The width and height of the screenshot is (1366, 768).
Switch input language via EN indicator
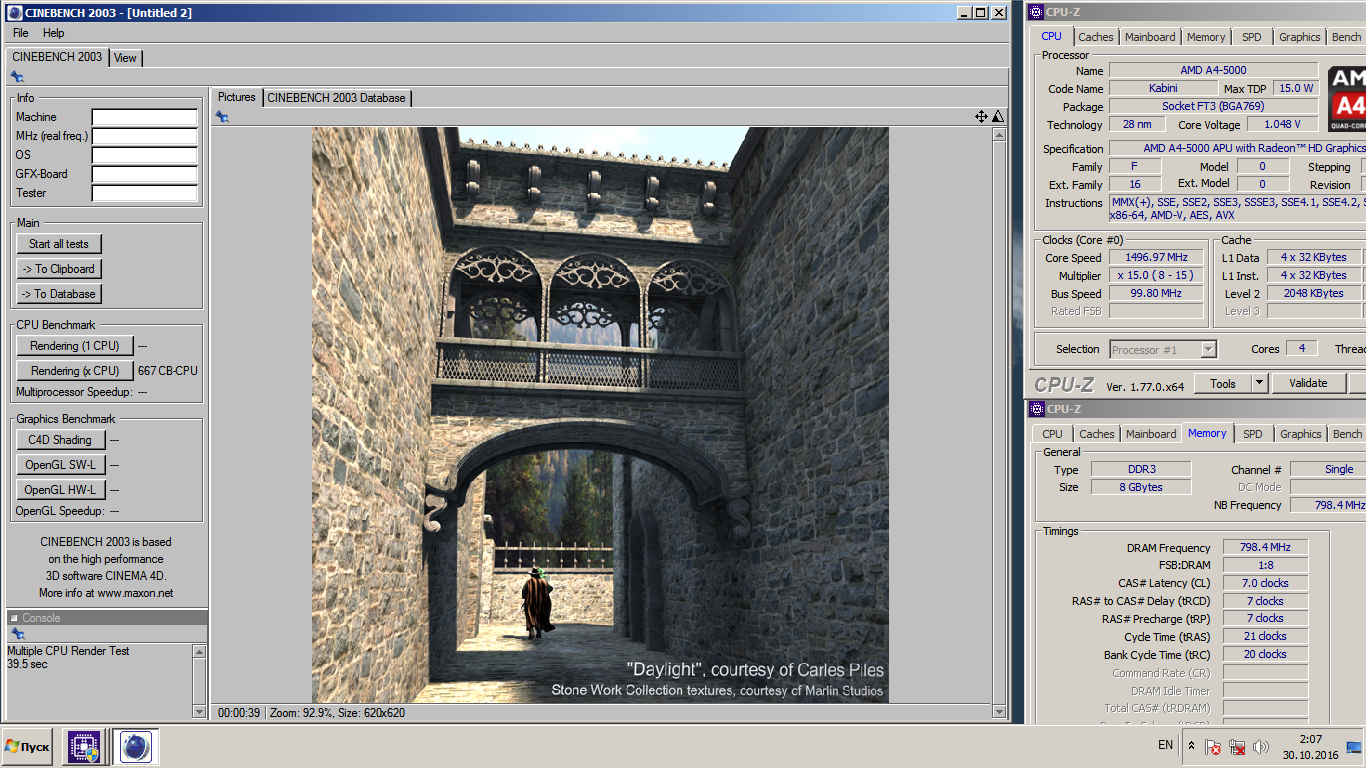pyautogui.click(x=1165, y=745)
